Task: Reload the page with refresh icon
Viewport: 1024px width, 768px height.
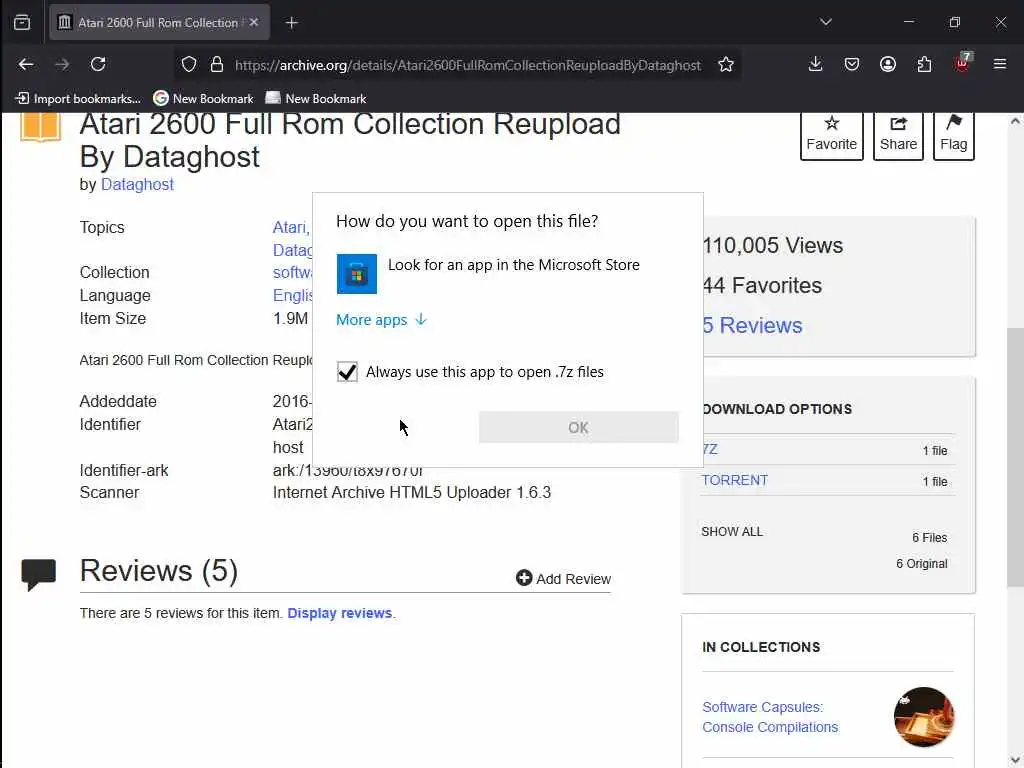Action: click(x=98, y=64)
